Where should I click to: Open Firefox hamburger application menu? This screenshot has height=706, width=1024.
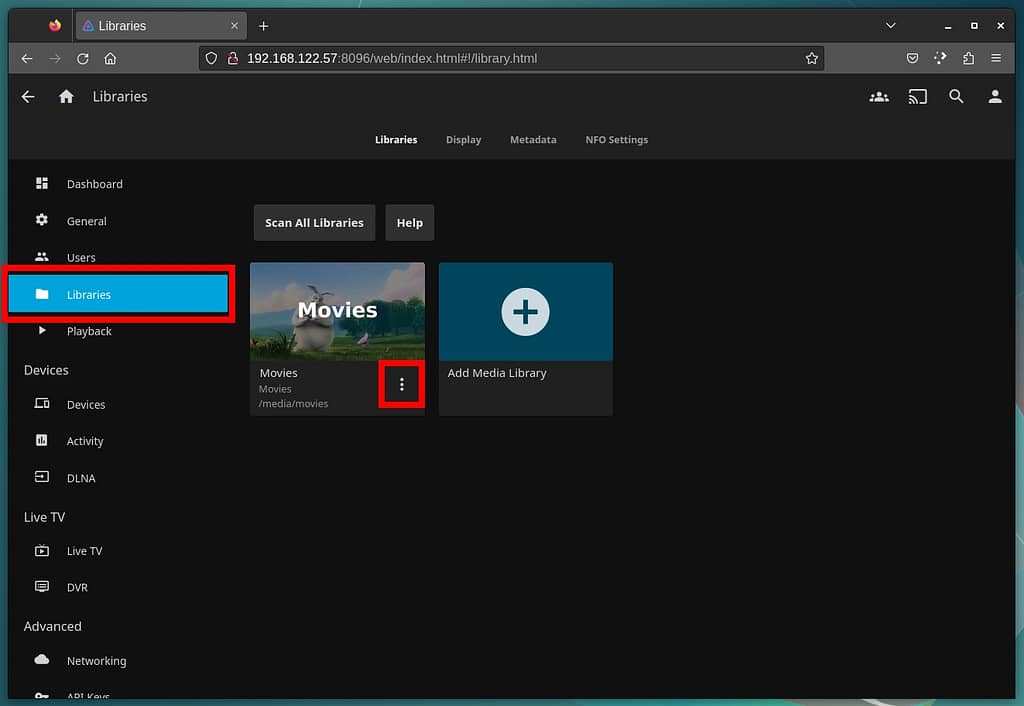pyautogui.click(x=996, y=58)
